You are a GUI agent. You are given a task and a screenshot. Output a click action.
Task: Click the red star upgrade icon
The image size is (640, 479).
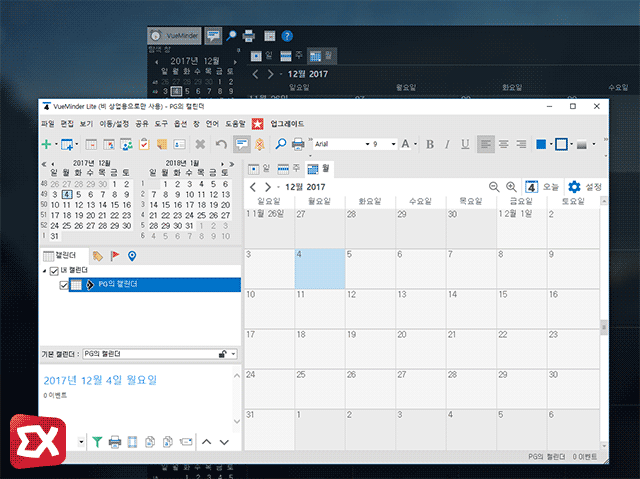(x=258, y=124)
